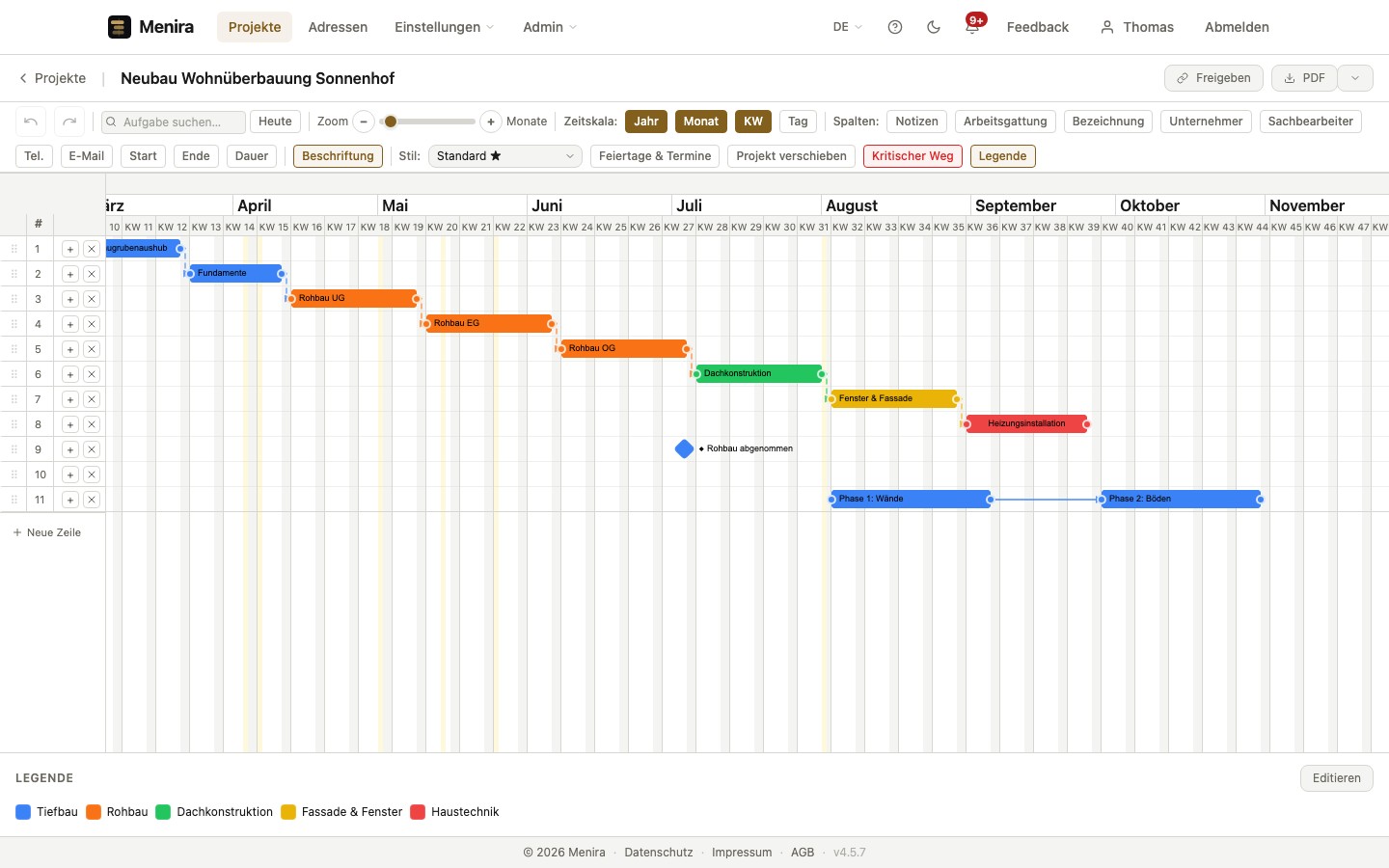Viewport: 1389px width, 868px height.
Task: Click the Heute button
Action: (x=275, y=122)
